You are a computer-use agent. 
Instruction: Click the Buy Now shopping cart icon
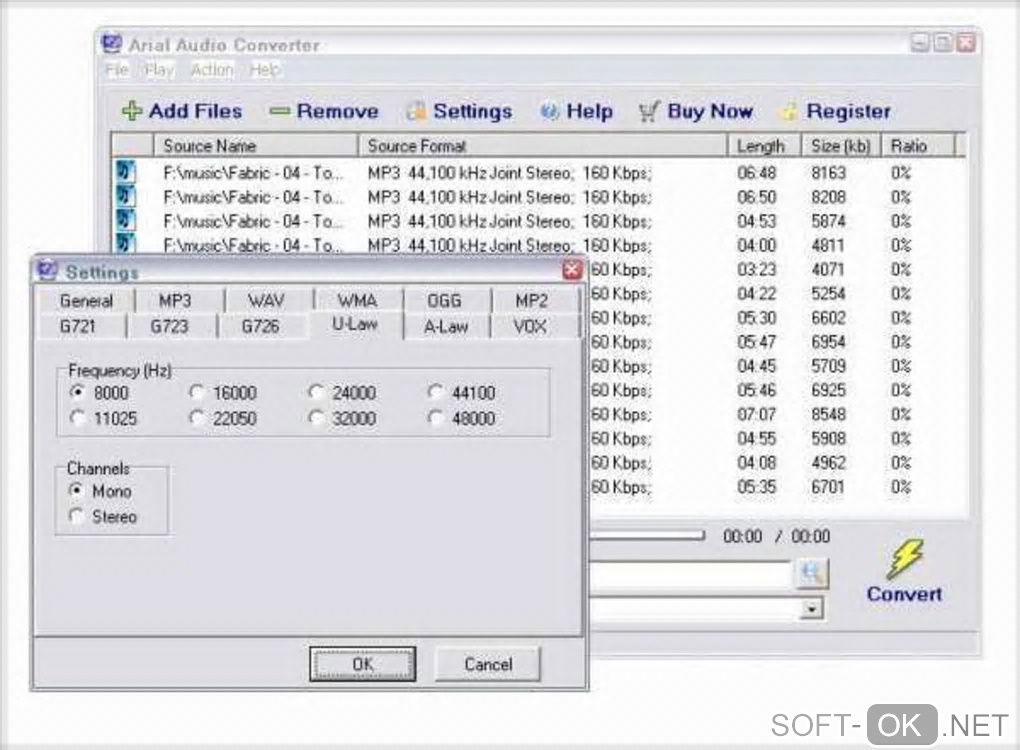click(x=649, y=112)
